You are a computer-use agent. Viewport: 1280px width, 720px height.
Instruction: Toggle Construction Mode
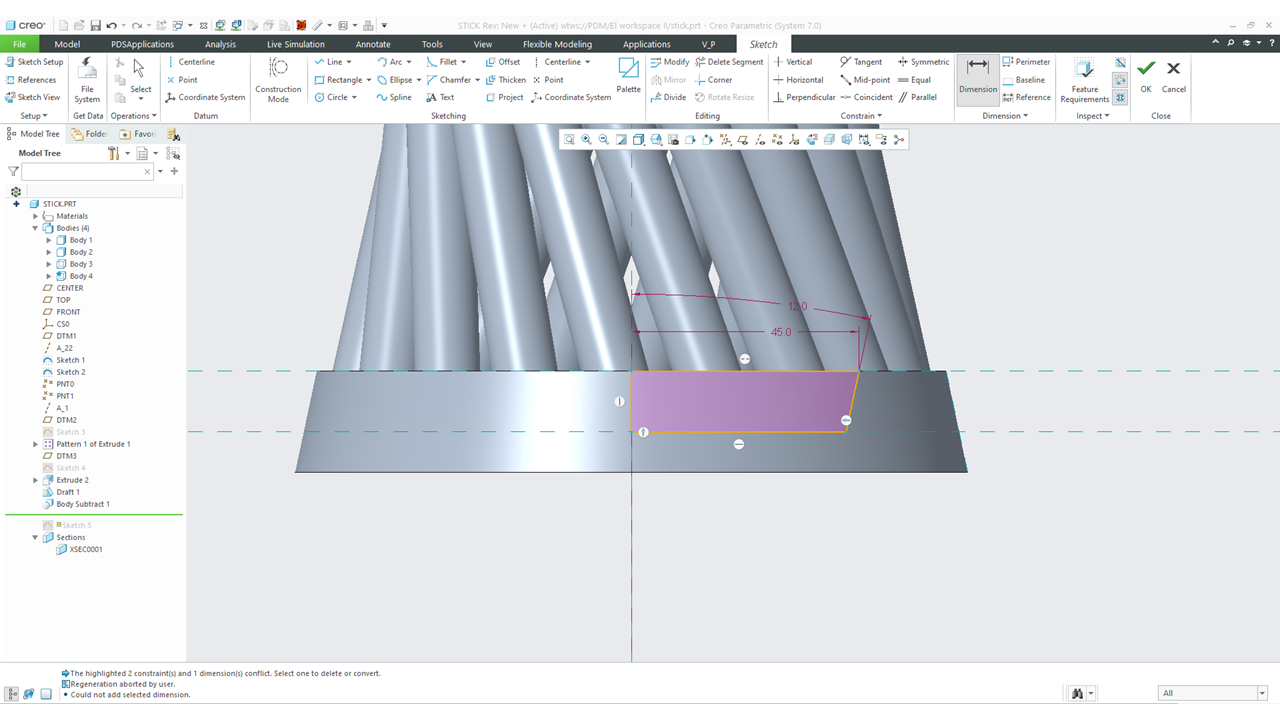point(278,80)
